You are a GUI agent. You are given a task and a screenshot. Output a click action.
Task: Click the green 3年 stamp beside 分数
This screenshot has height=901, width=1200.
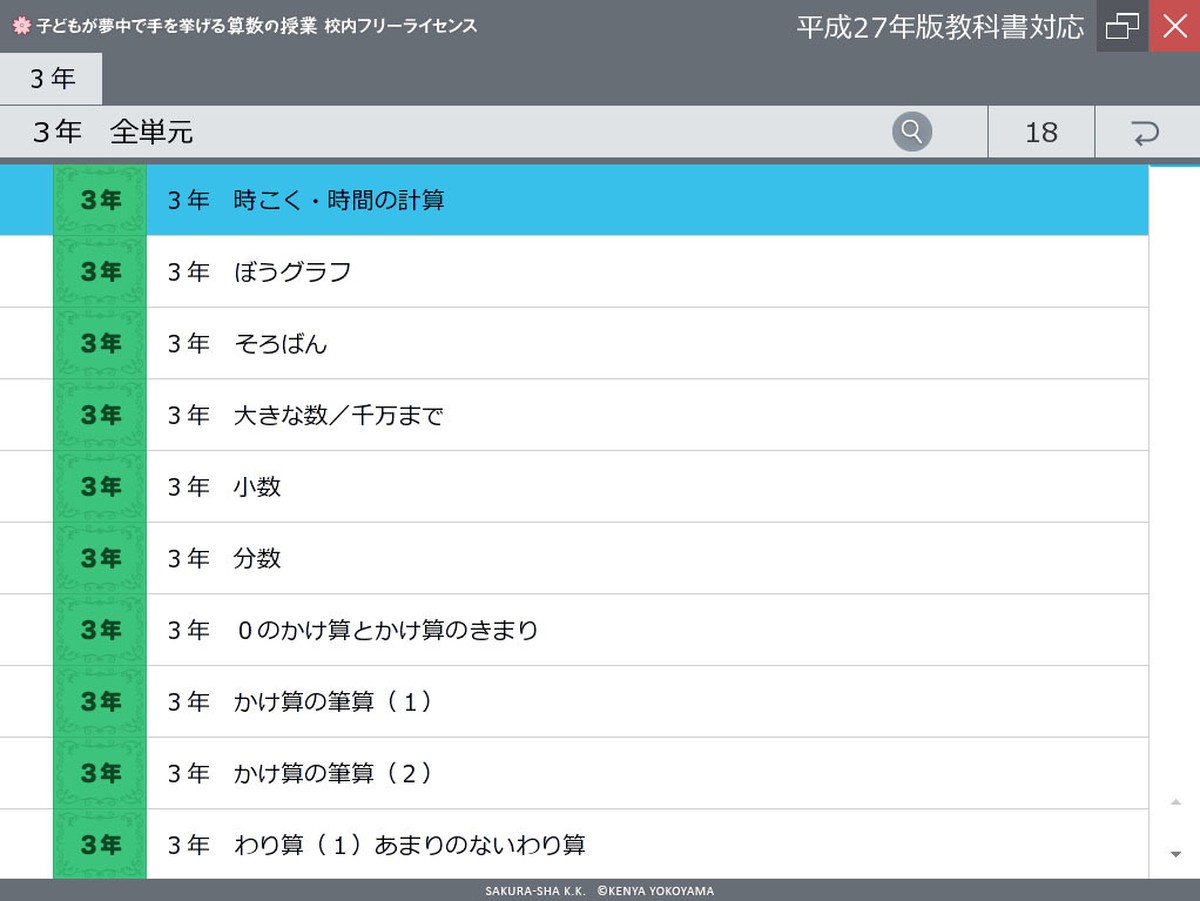click(x=98, y=558)
